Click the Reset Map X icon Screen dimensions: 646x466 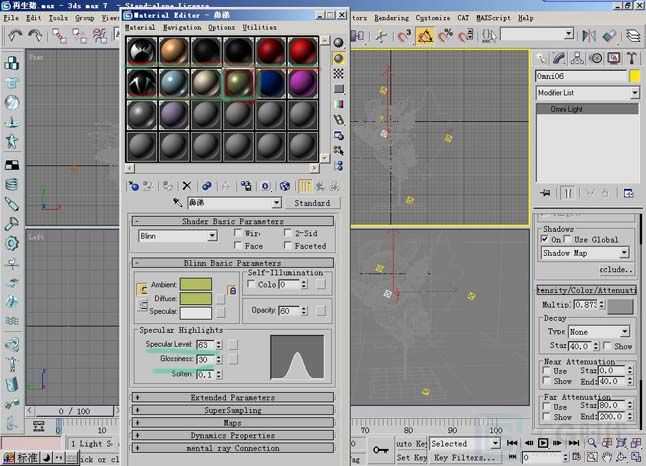(187, 186)
